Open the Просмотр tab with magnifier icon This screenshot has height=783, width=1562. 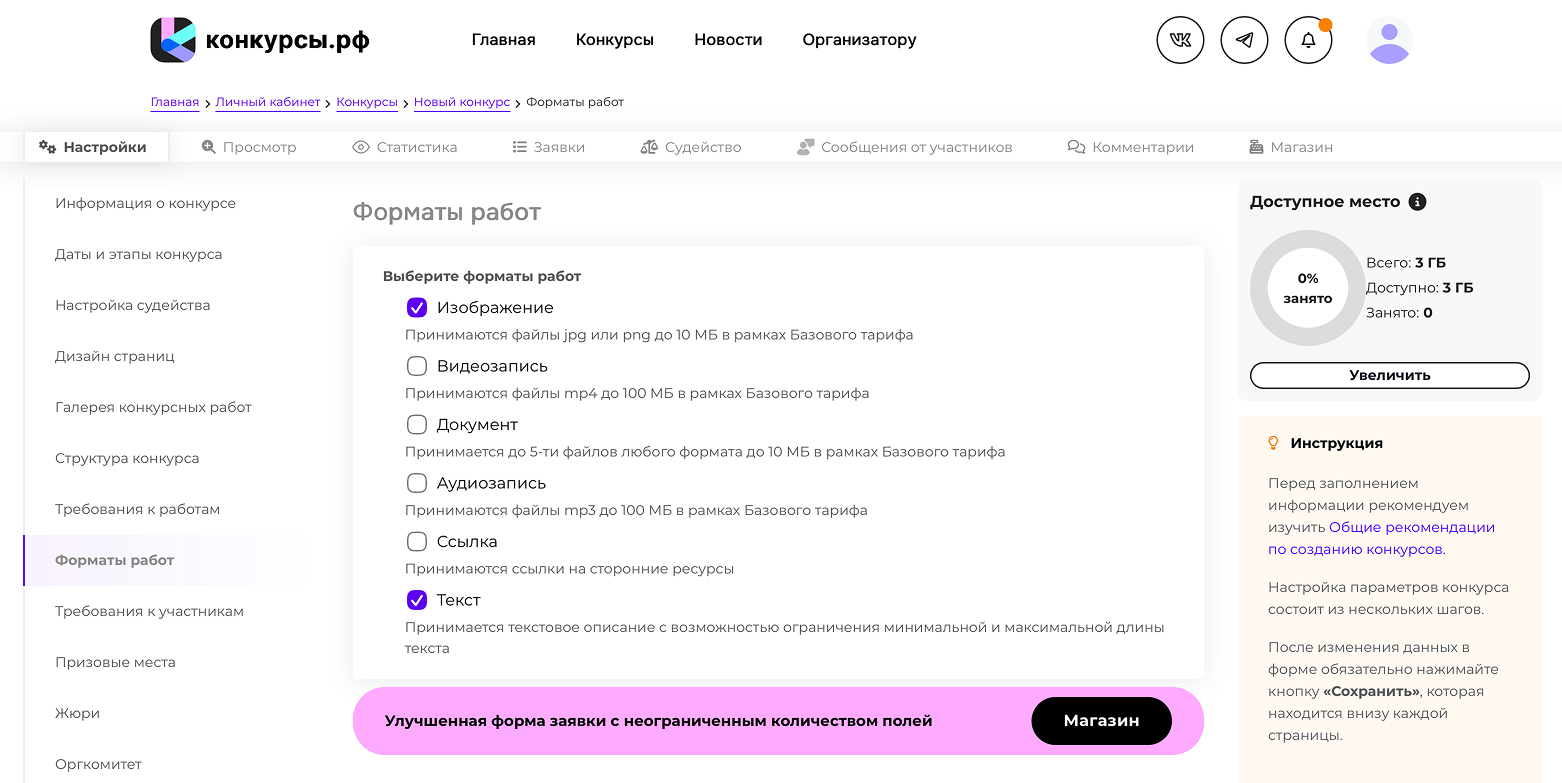(249, 147)
